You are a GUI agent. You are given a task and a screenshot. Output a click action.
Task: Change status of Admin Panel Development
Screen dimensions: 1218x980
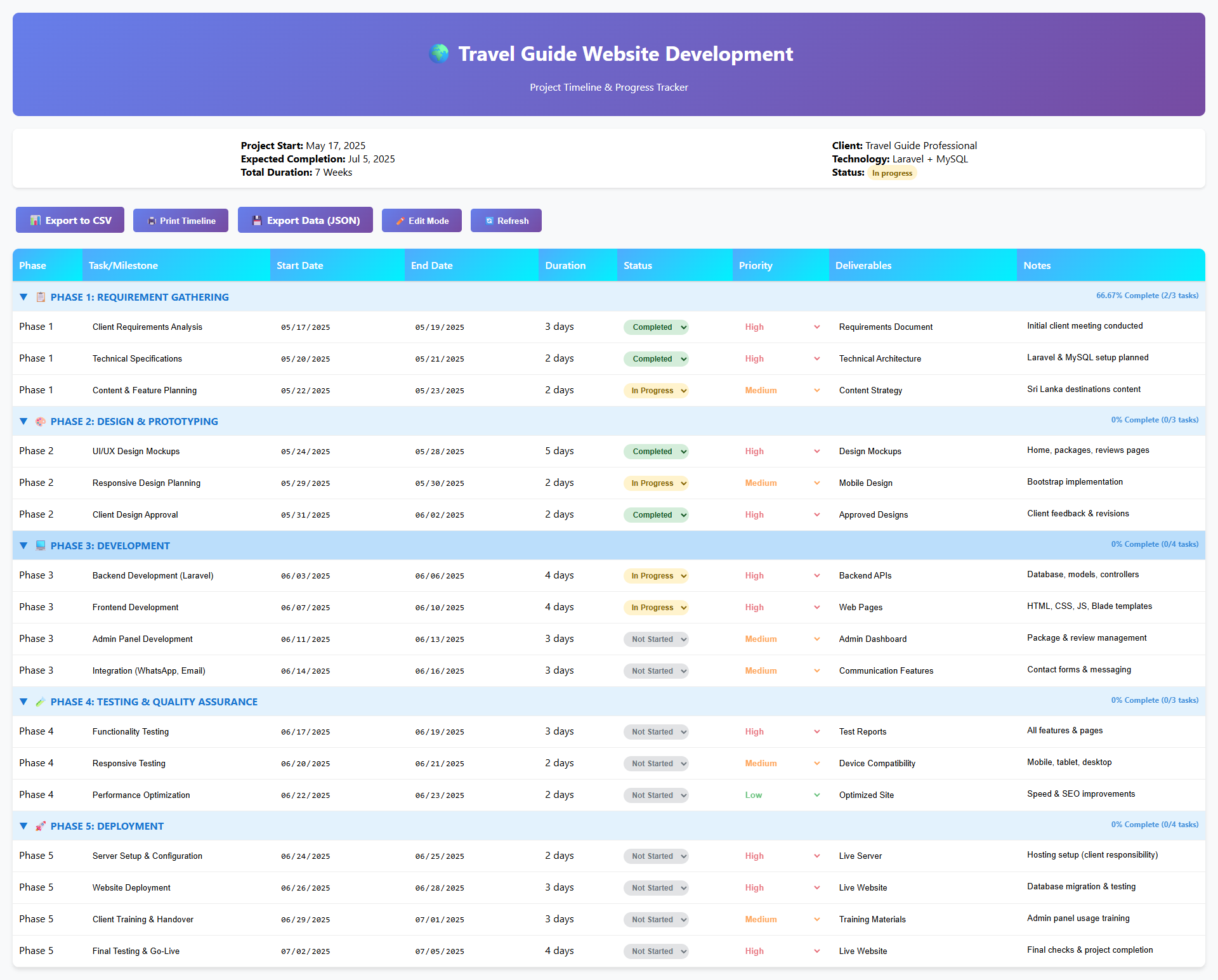tap(656, 639)
